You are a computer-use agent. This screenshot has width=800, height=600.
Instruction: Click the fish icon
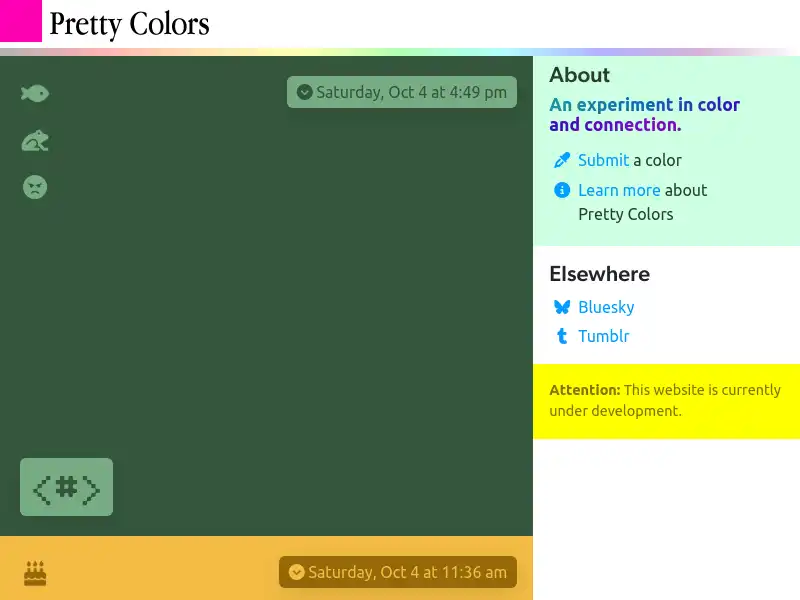pyautogui.click(x=34, y=93)
